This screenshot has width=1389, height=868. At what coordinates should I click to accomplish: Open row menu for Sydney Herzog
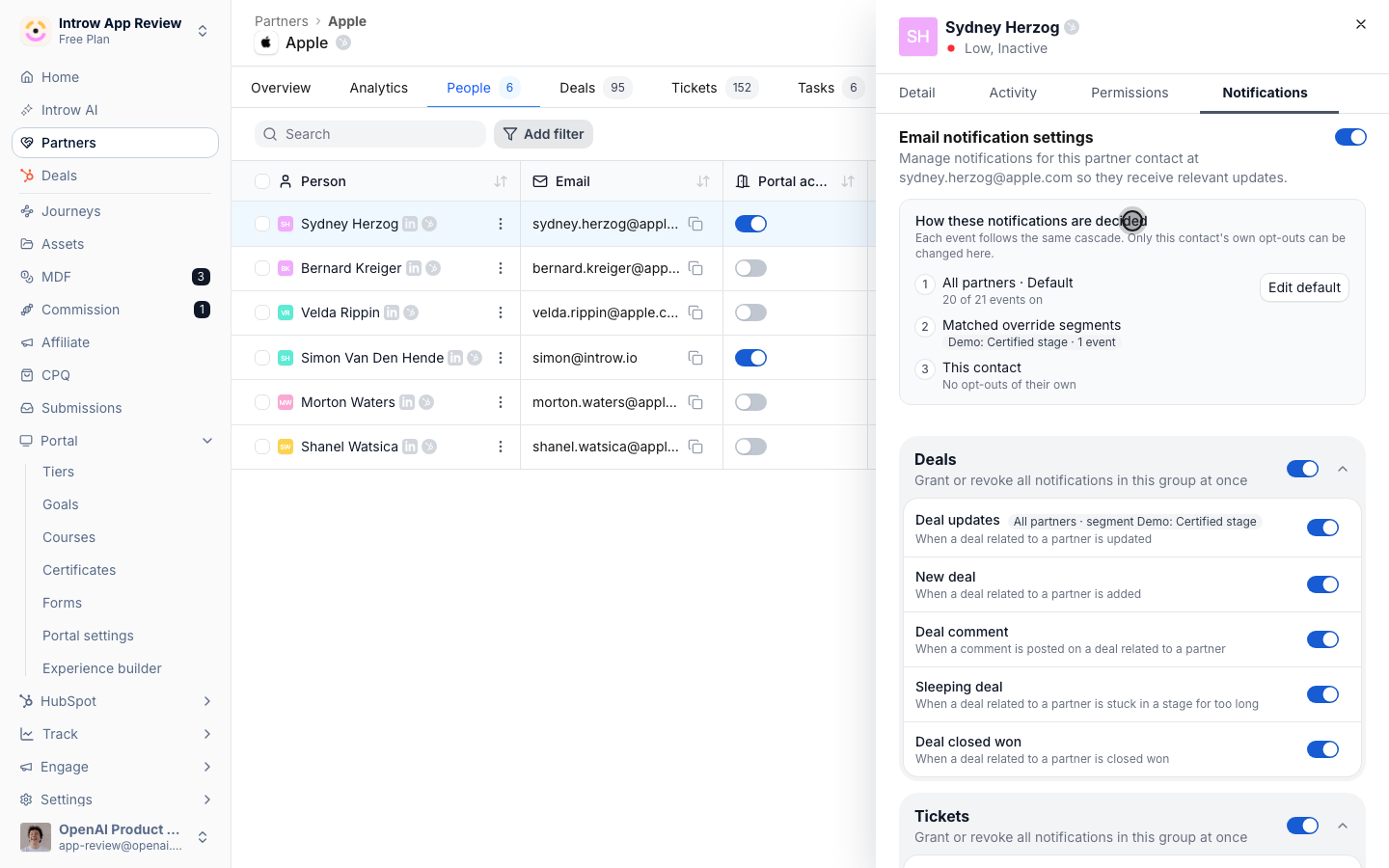[501, 224]
